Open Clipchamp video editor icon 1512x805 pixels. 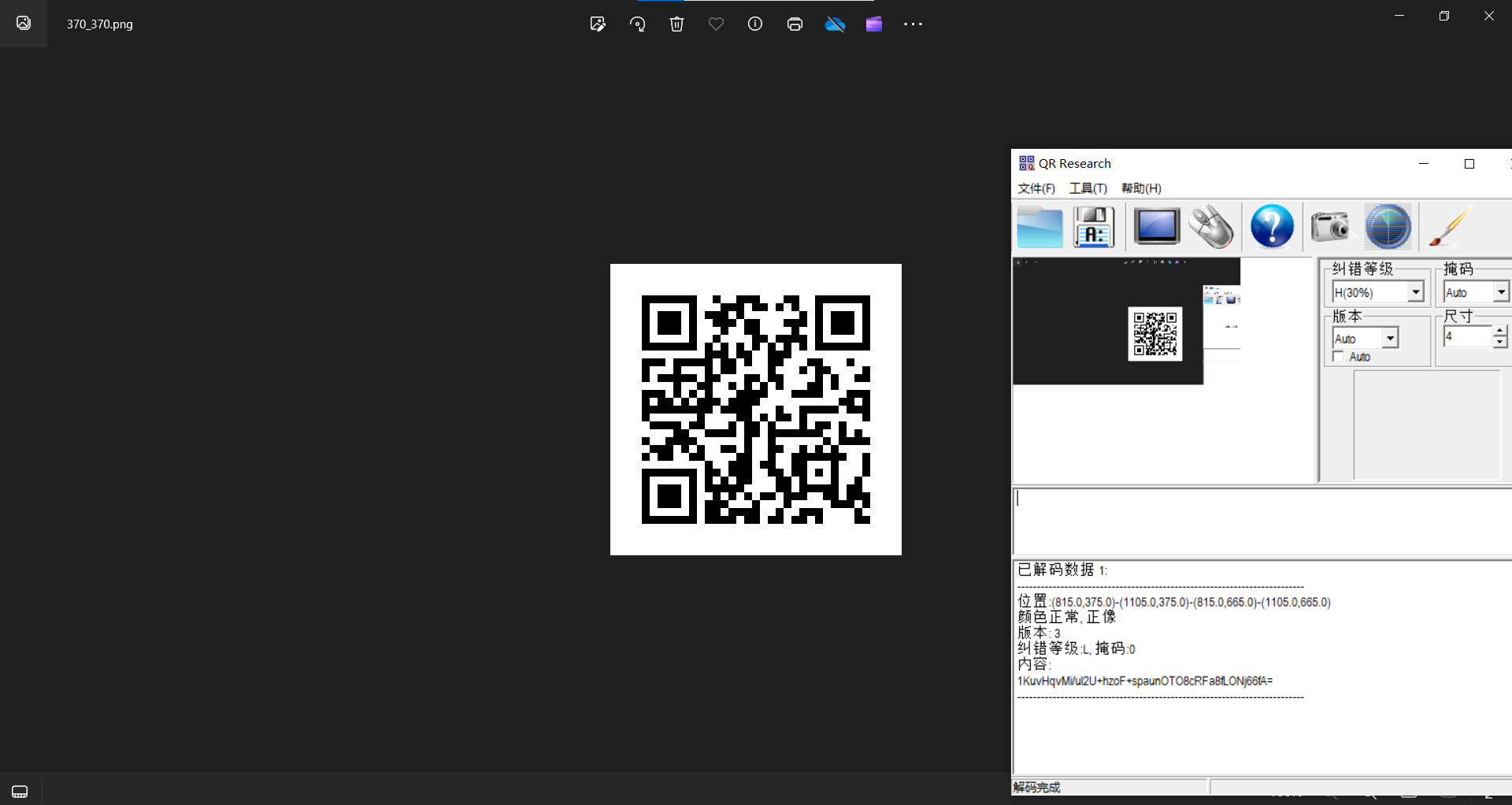874,24
